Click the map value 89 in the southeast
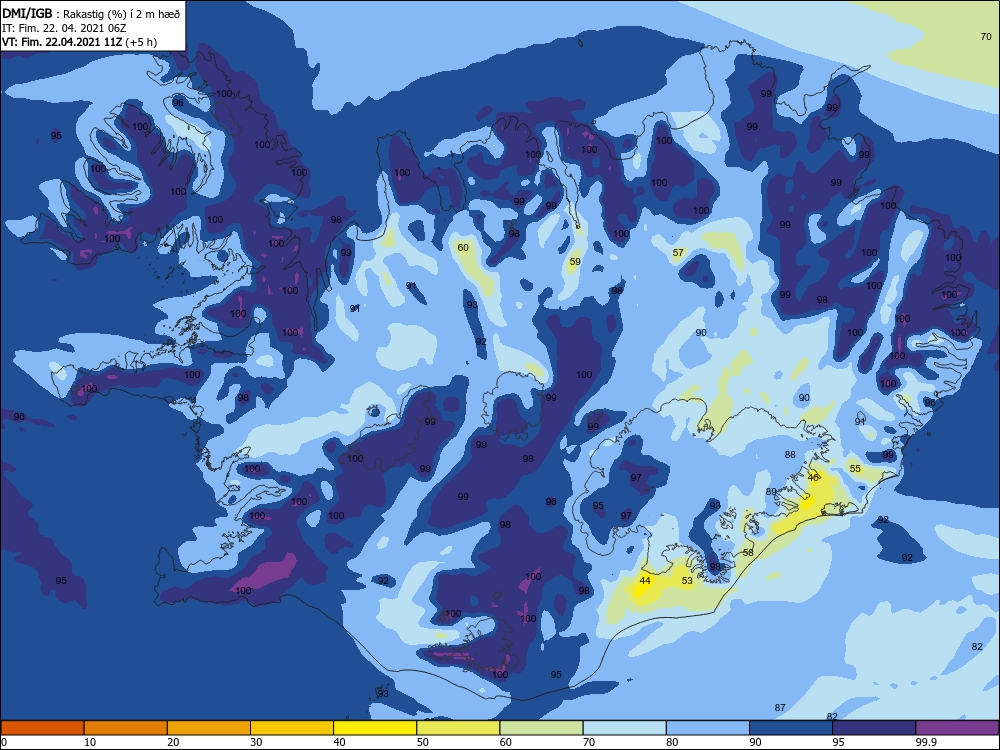Image resolution: width=1000 pixels, height=750 pixels. tap(771, 491)
